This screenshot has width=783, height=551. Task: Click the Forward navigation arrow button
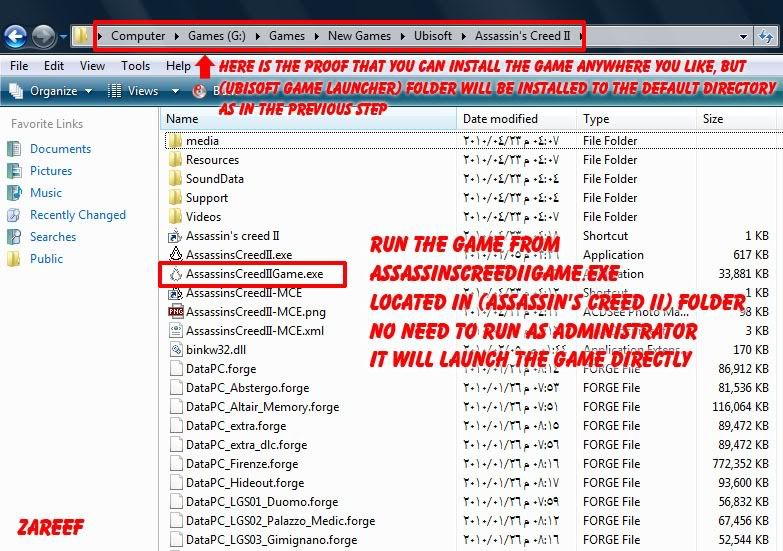coord(44,36)
